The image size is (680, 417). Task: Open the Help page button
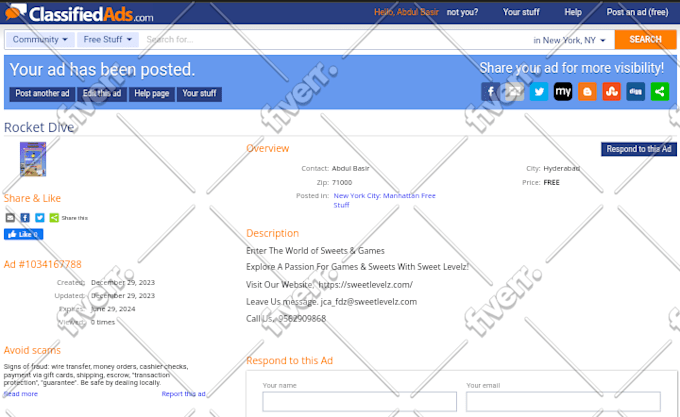click(x=151, y=94)
